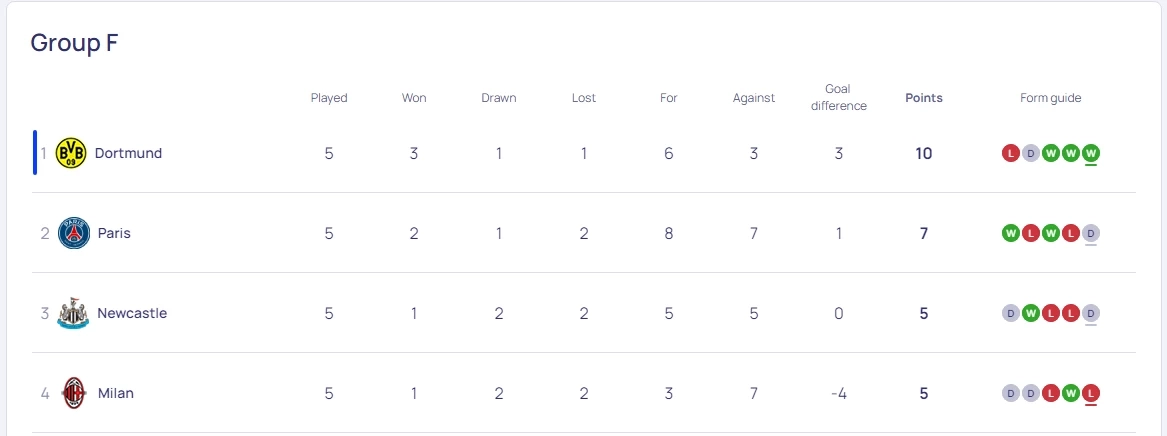
Task: Click the Points column header
Action: (x=924, y=98)
